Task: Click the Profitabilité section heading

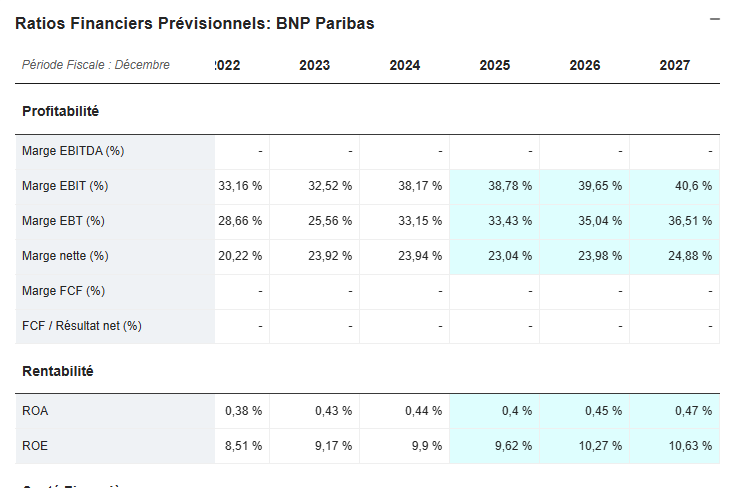Action: 60,111
